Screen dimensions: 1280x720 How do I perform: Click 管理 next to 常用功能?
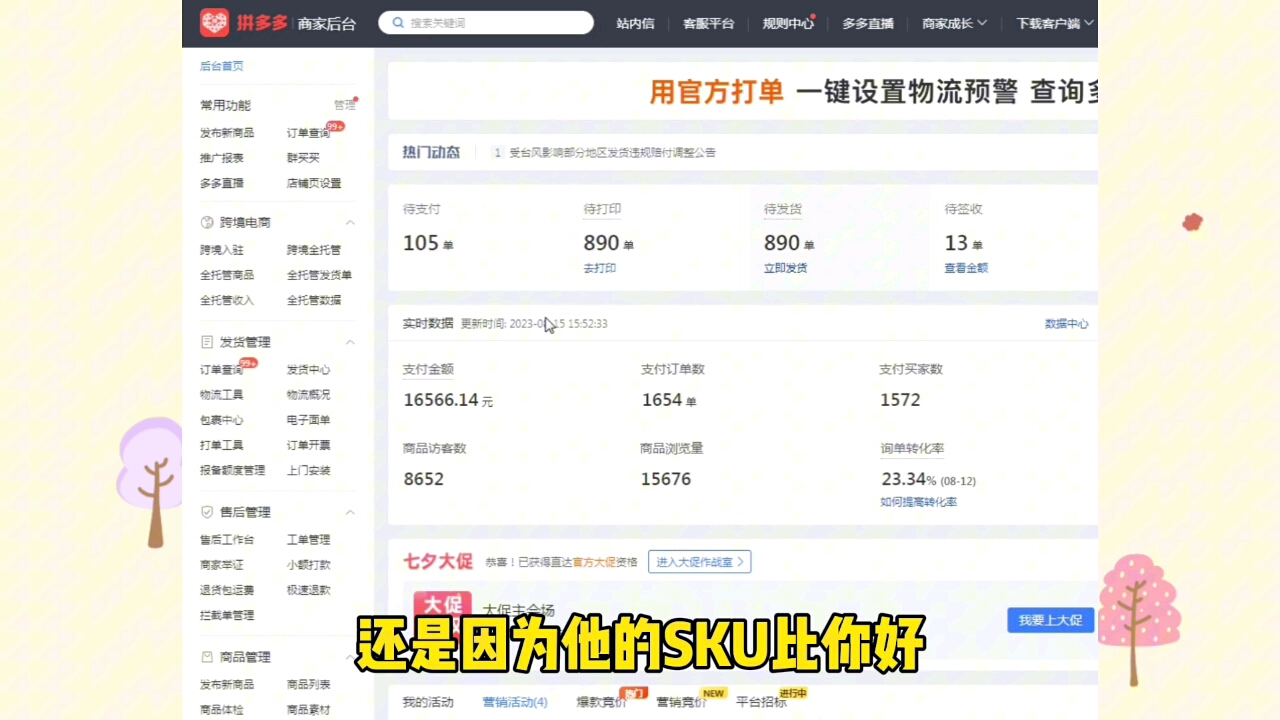tap(344, 105)
